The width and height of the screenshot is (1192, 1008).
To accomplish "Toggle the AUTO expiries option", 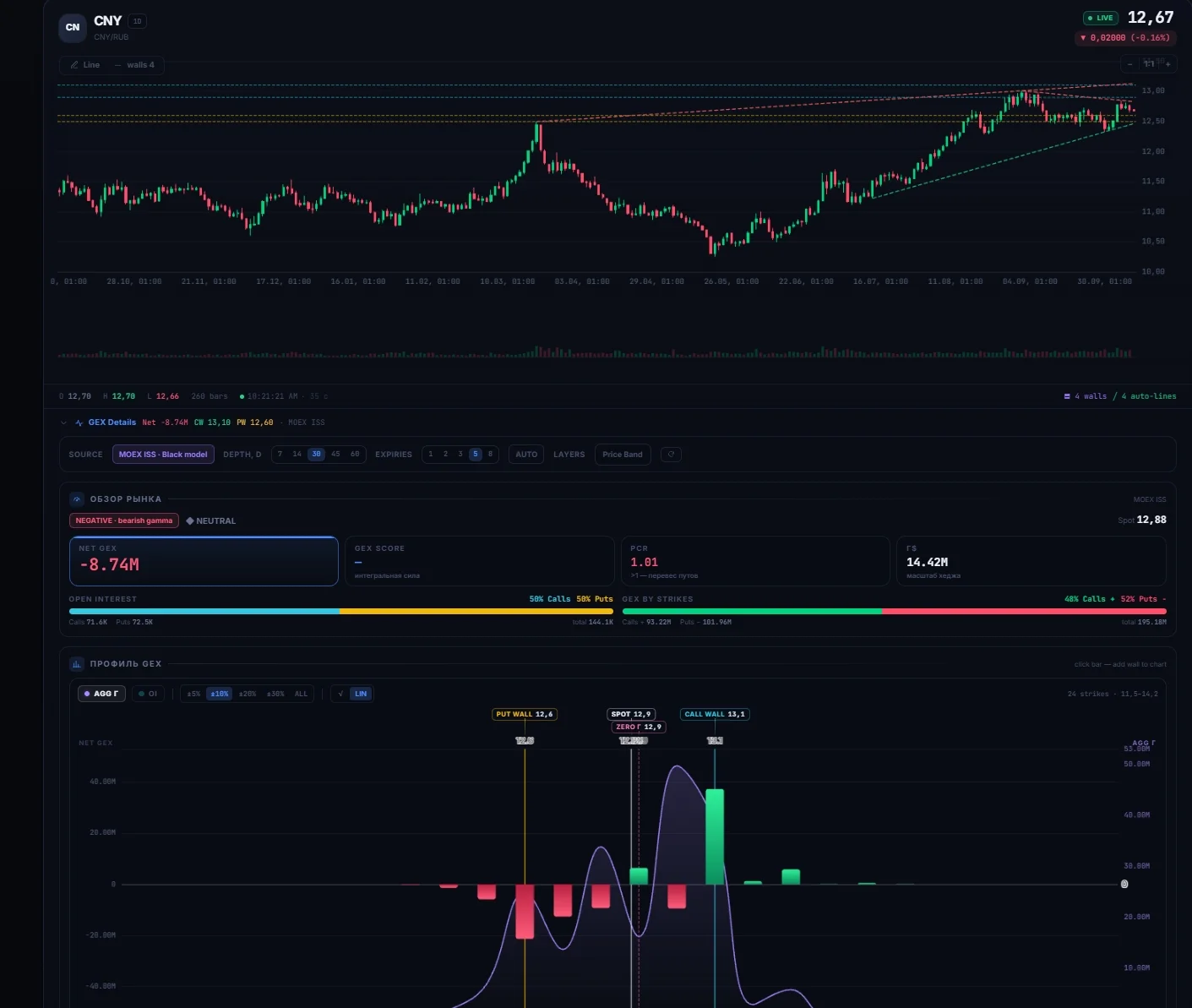I will [x=526, y=455].
